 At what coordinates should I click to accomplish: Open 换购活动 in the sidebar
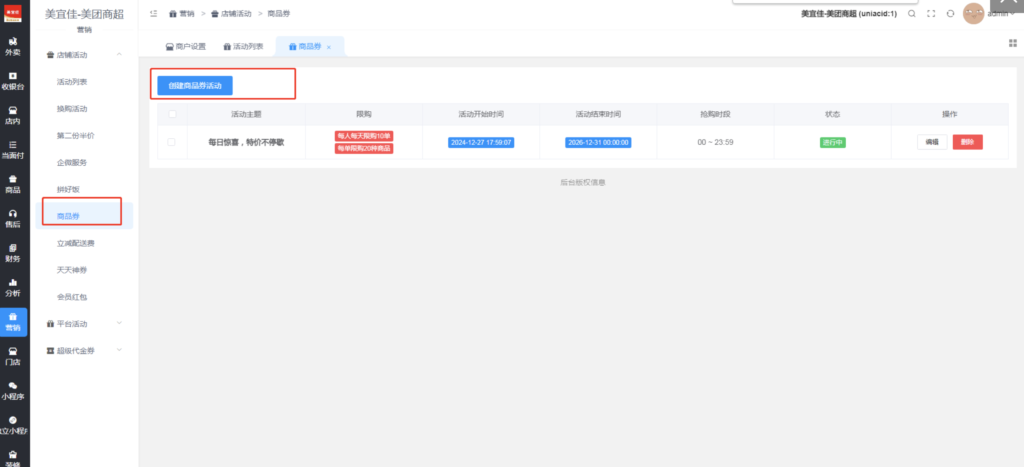[72, 109]
